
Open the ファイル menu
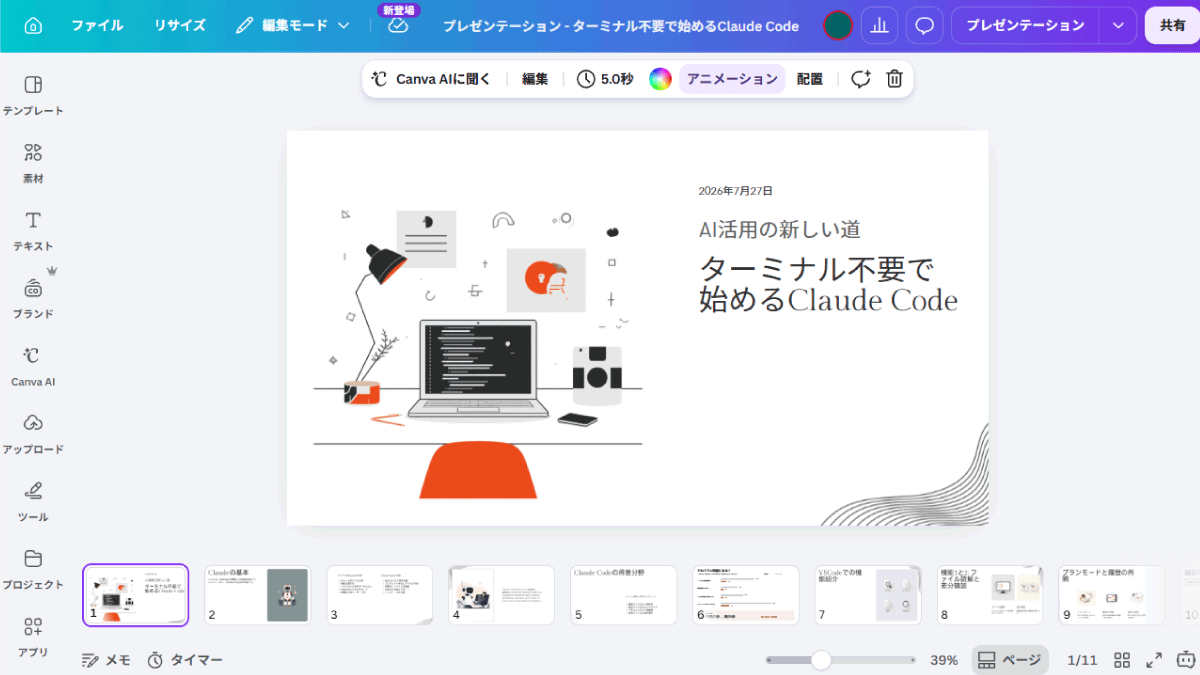[x=97, y=26]
